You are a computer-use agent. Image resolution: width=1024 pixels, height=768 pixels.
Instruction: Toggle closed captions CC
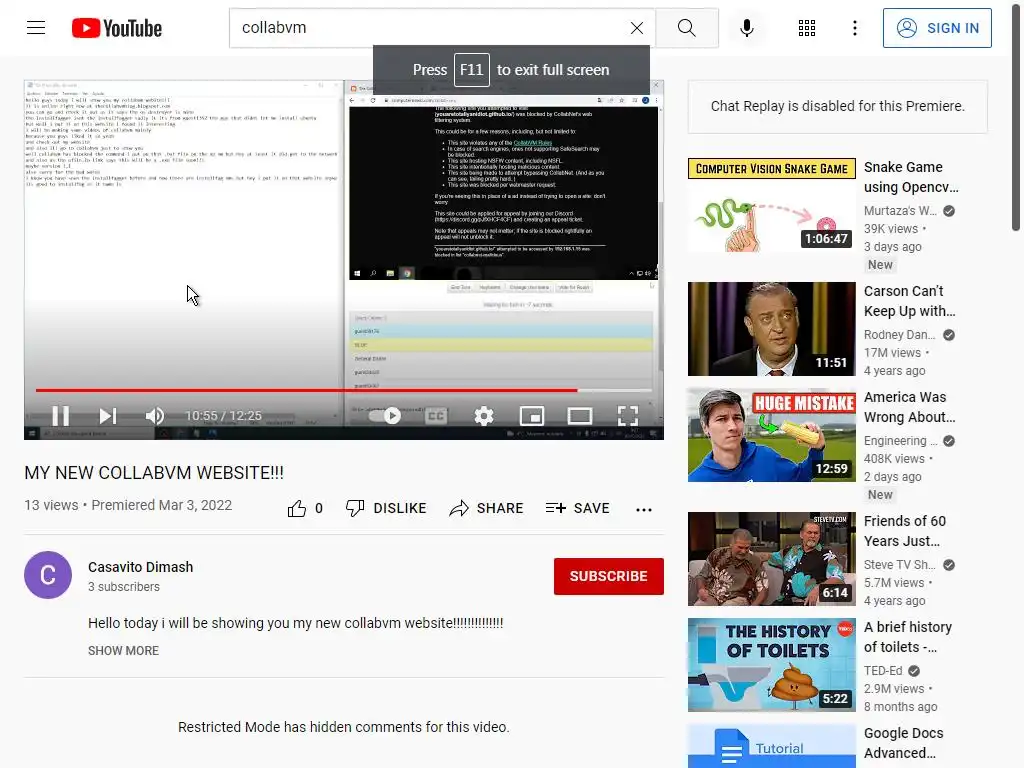436,416
